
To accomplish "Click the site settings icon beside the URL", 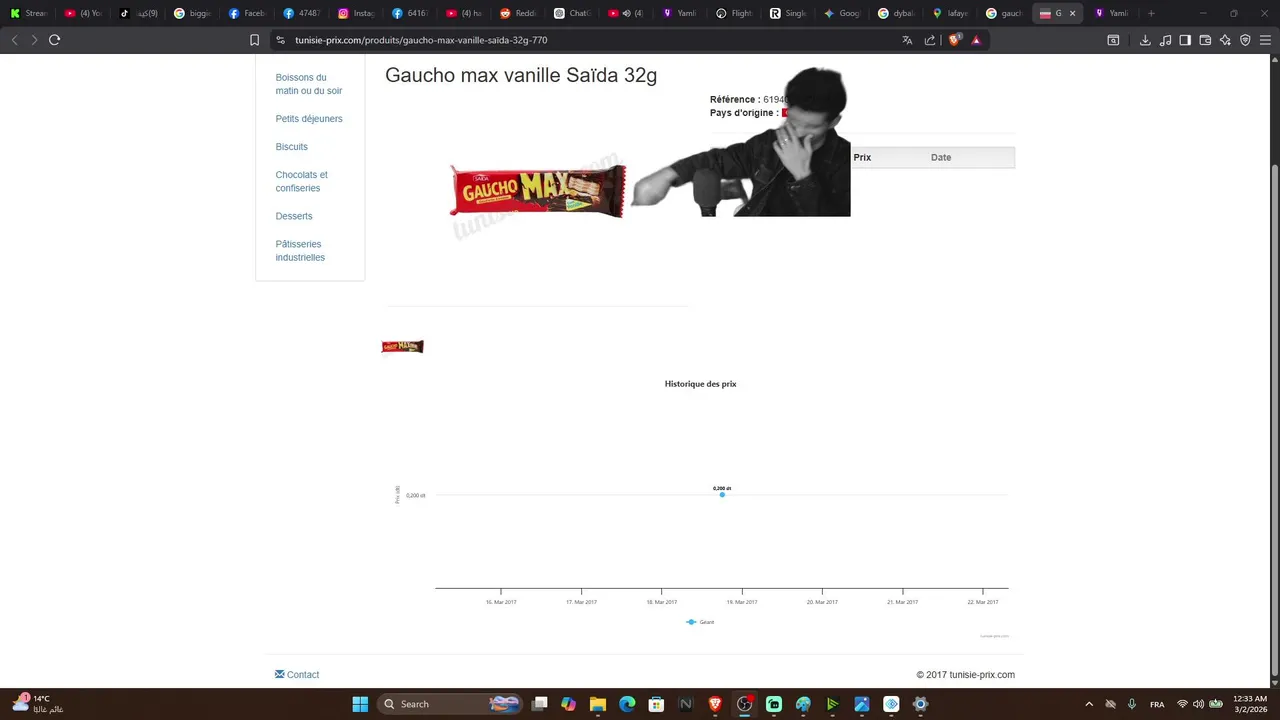I will 280,40.
